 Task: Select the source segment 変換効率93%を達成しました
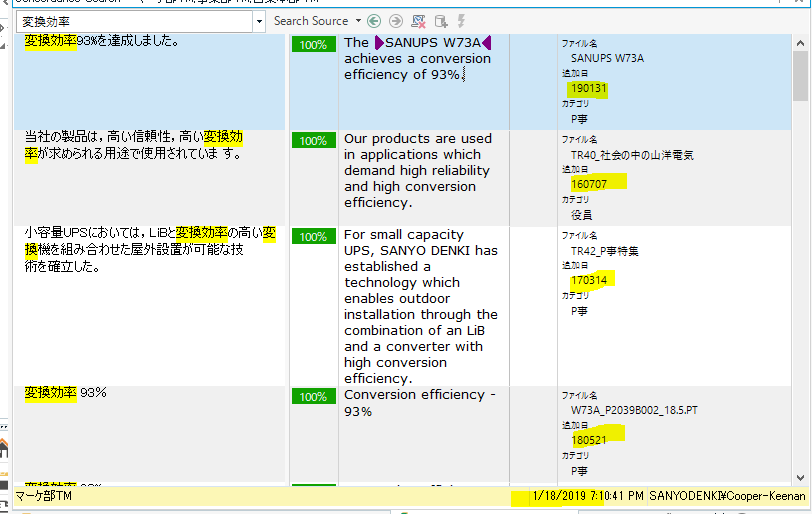pyautogui.click(x=102, y=41)
